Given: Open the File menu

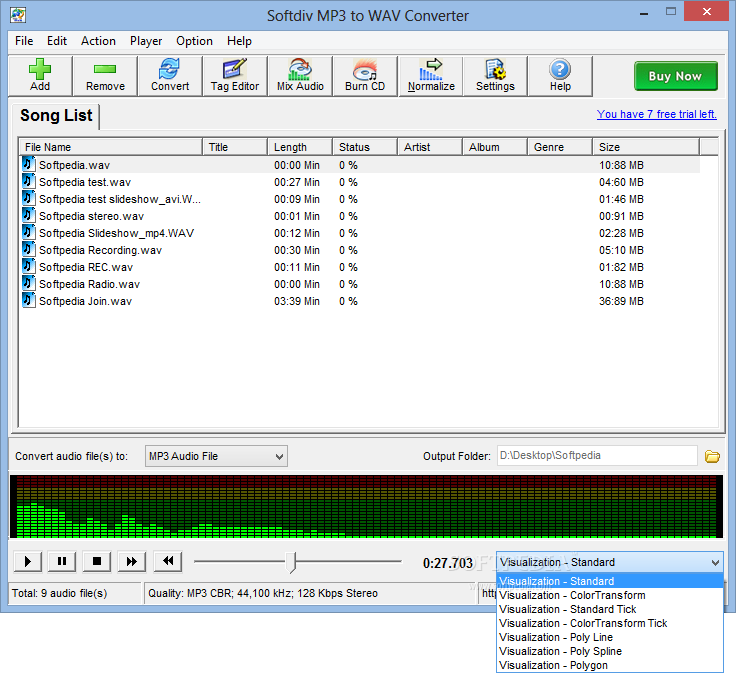Looking at the screenshot, I should click(24, 41).
